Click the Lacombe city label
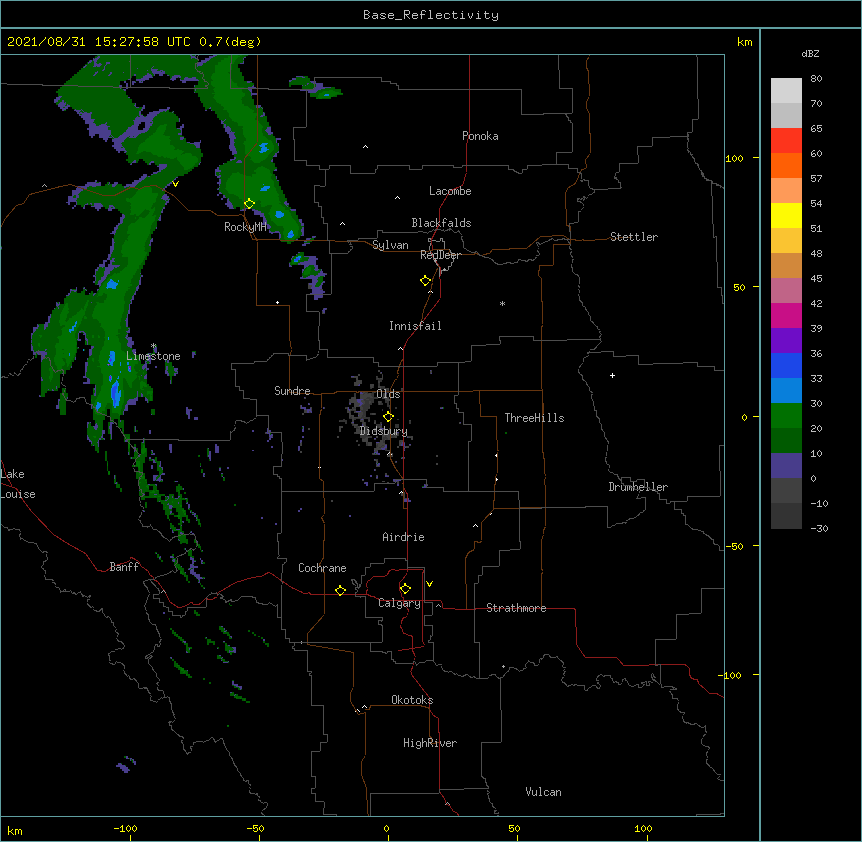Screen dimensions: 862x842 [x=450, y=191]
